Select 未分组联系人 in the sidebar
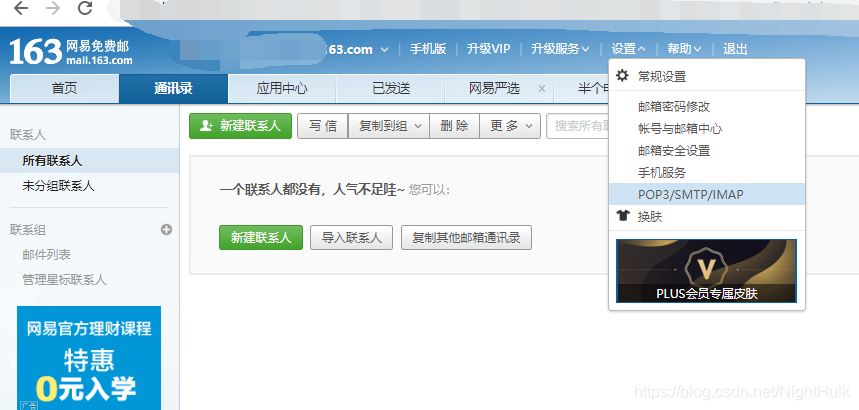Screen dimensions: 859x410 point(89,186)
